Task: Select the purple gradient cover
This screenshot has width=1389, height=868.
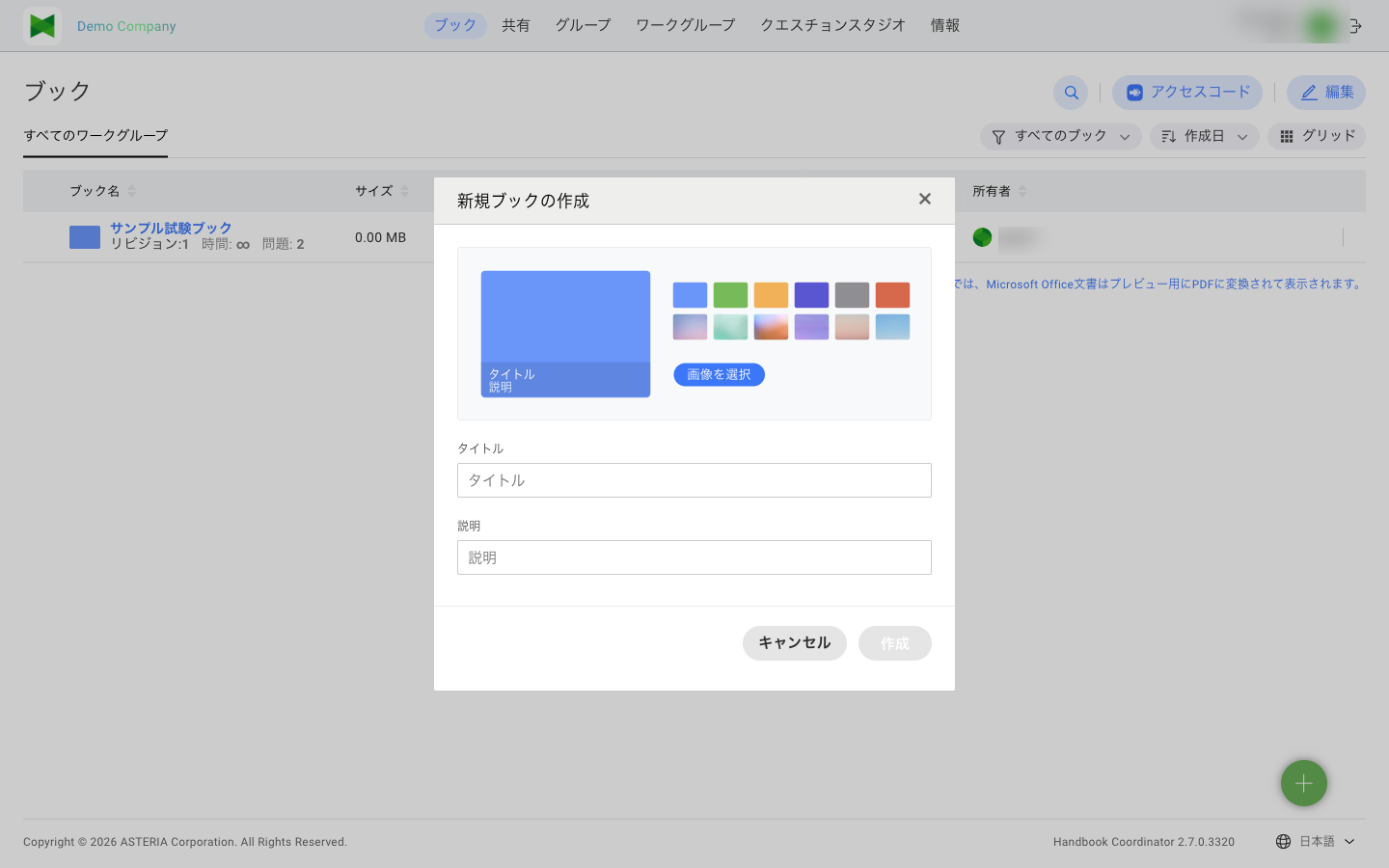Action: 811,327
